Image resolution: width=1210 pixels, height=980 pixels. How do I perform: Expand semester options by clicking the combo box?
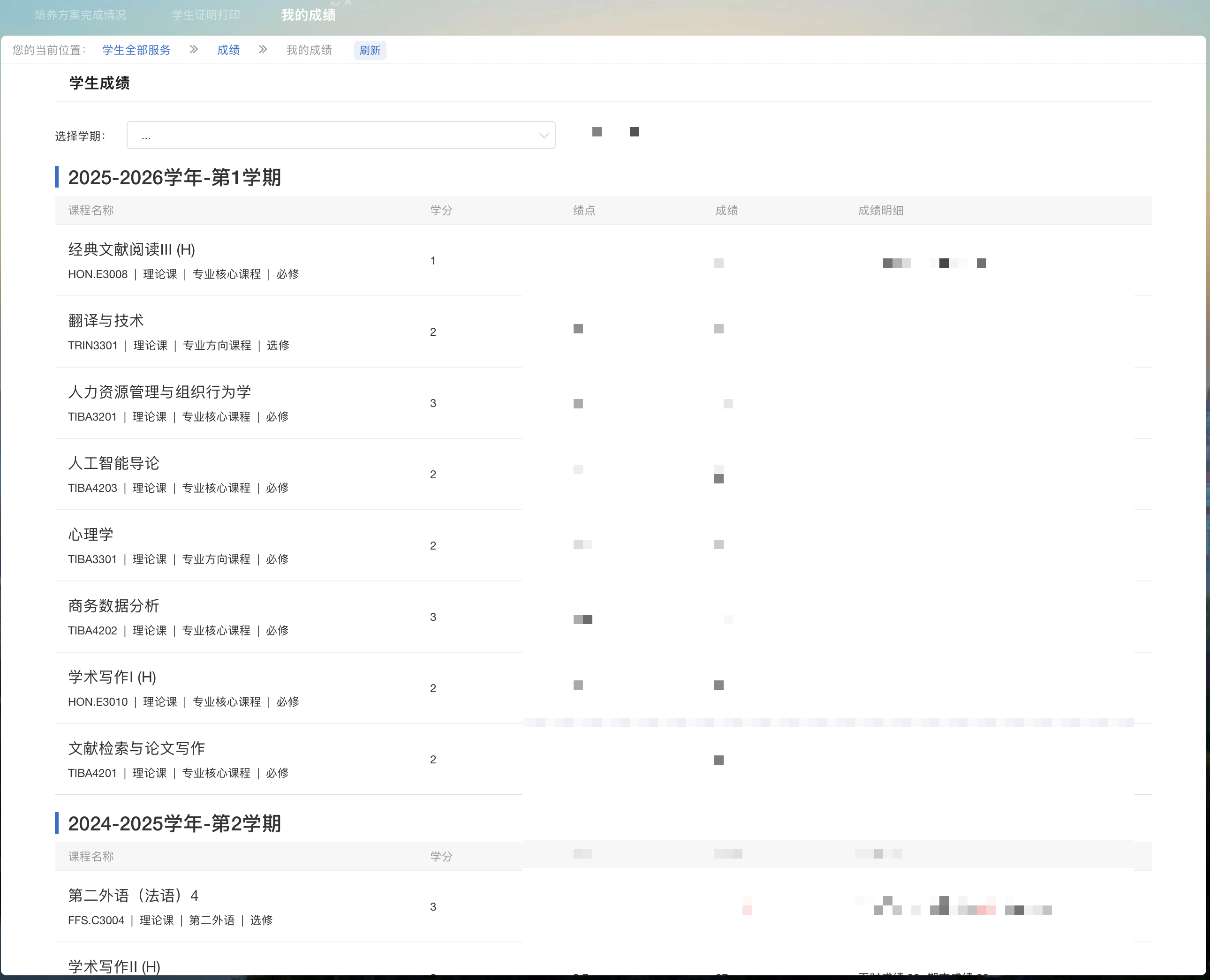(x=341, y=135)
